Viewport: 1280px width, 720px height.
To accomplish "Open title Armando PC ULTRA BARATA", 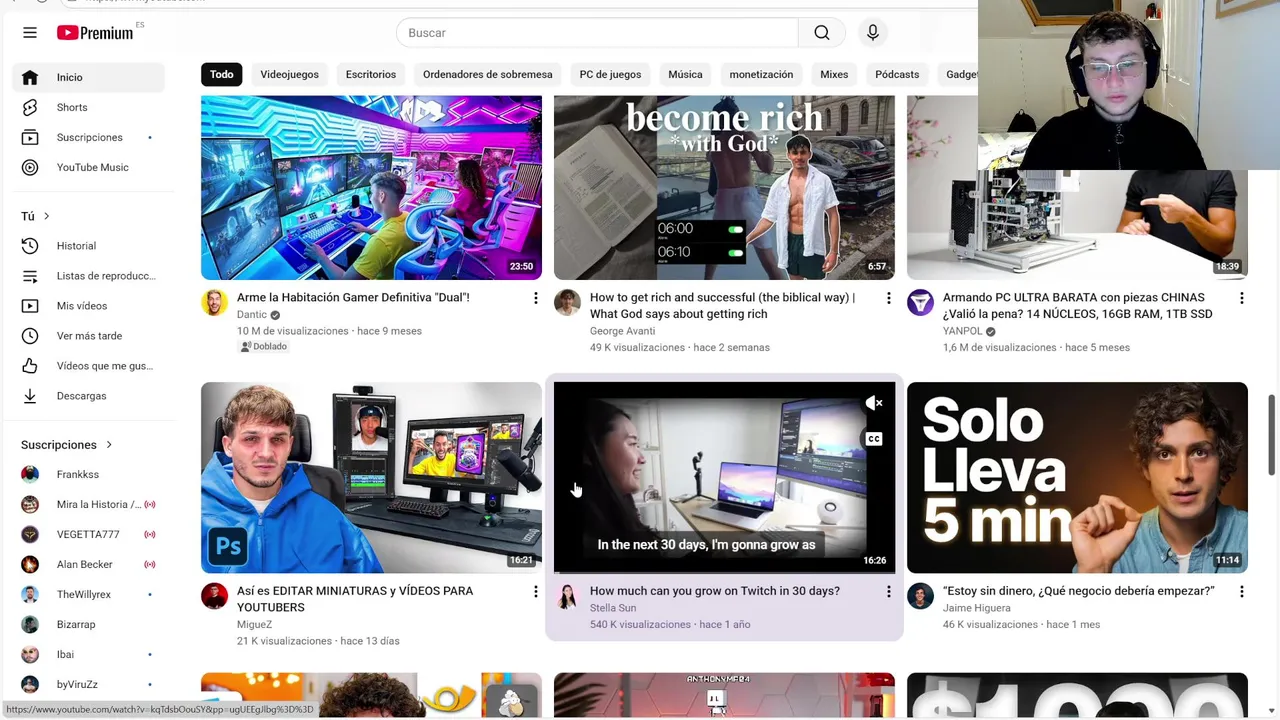I will 1078,306.
